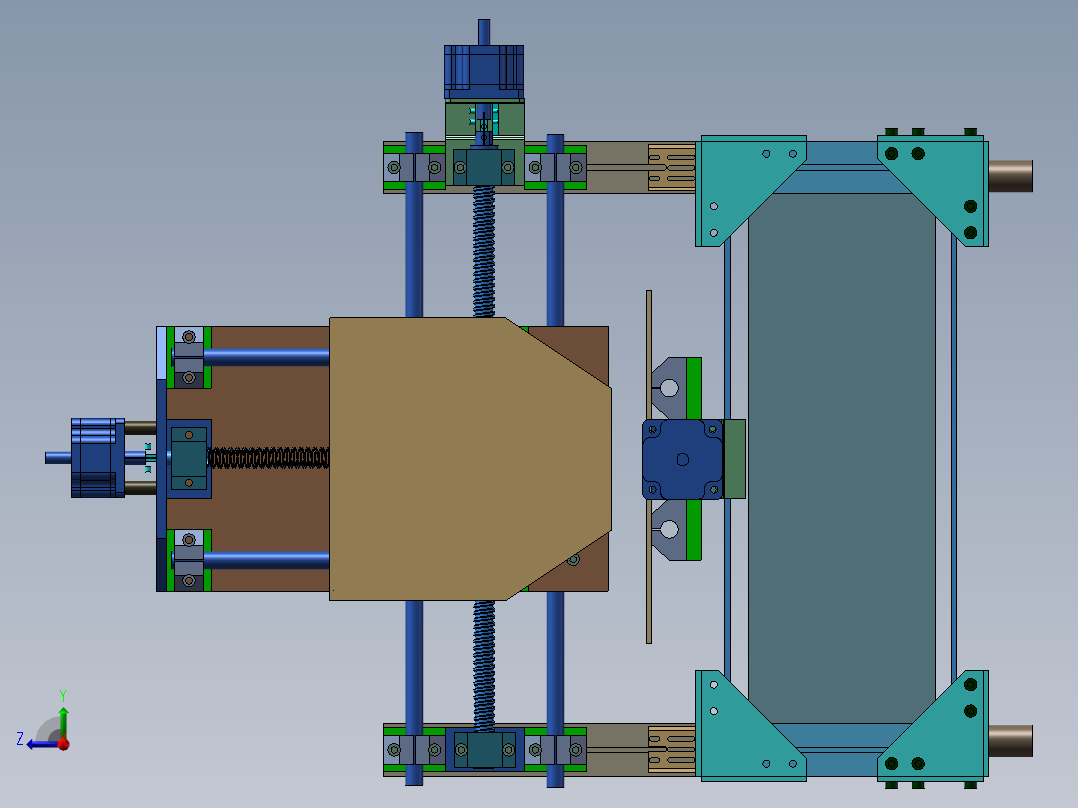The image size is (1078, 808).
Task: Select the large tan angled carriage plate
Action: (470, 459)
